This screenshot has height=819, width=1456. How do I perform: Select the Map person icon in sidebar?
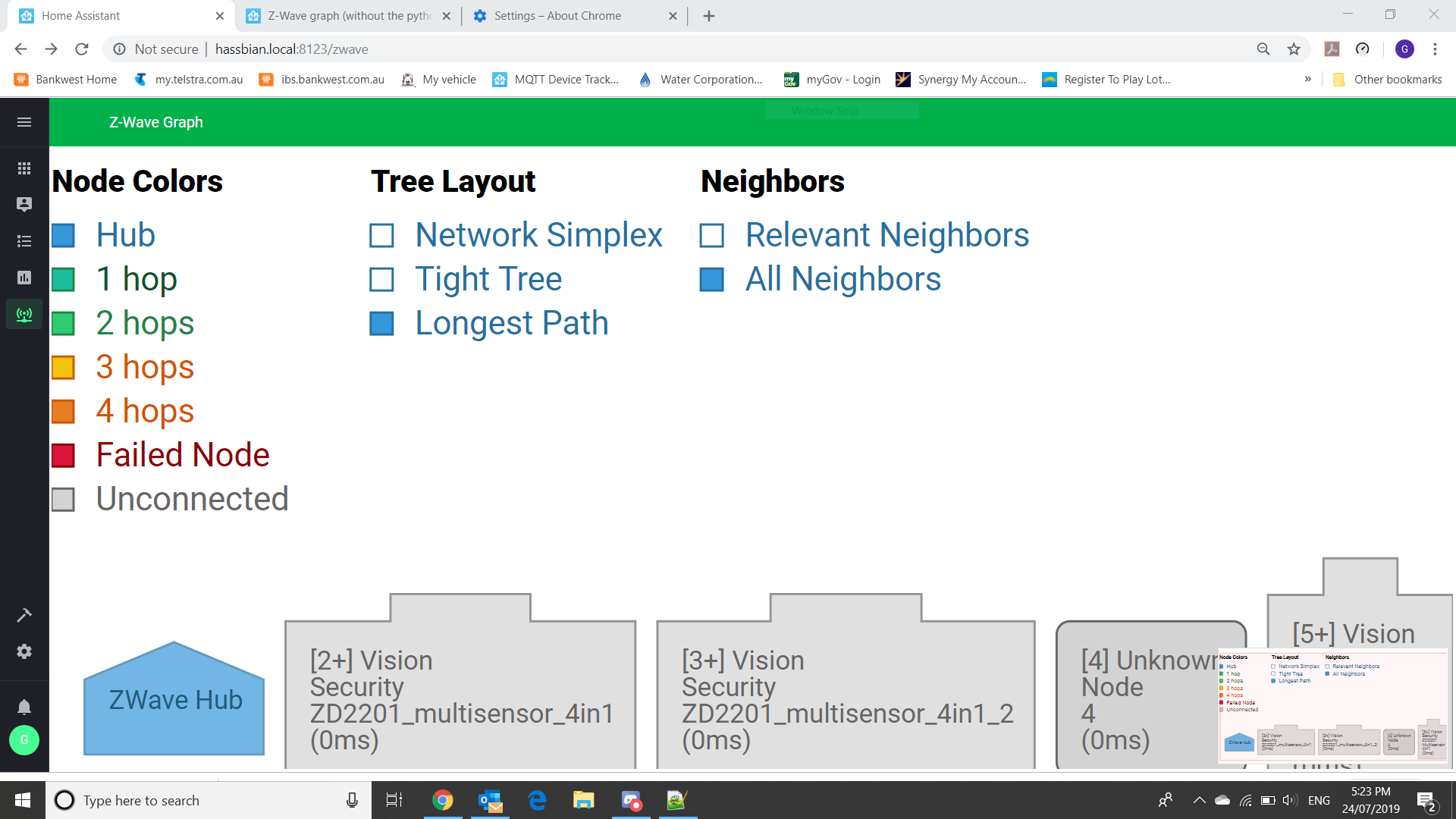pos(24,205)
